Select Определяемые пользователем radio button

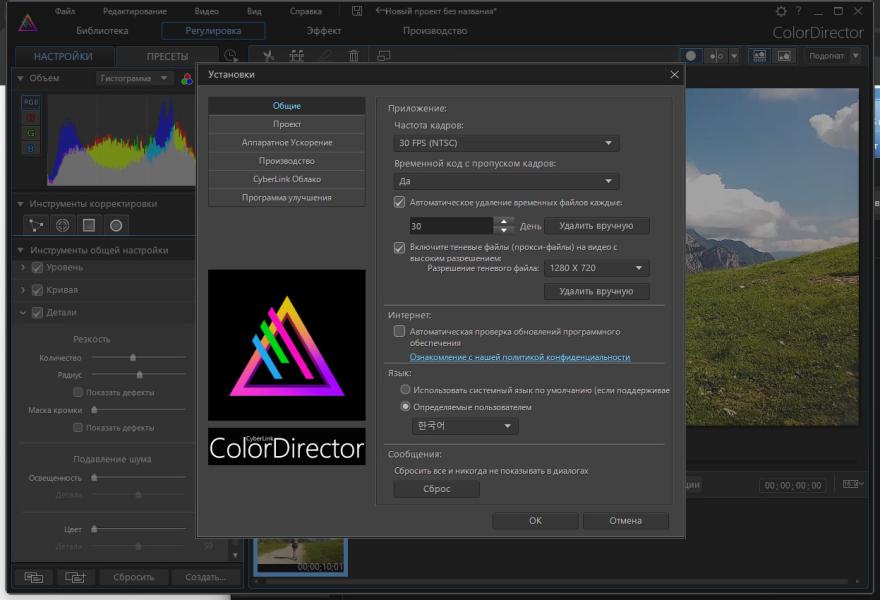[x=405, y=406]
